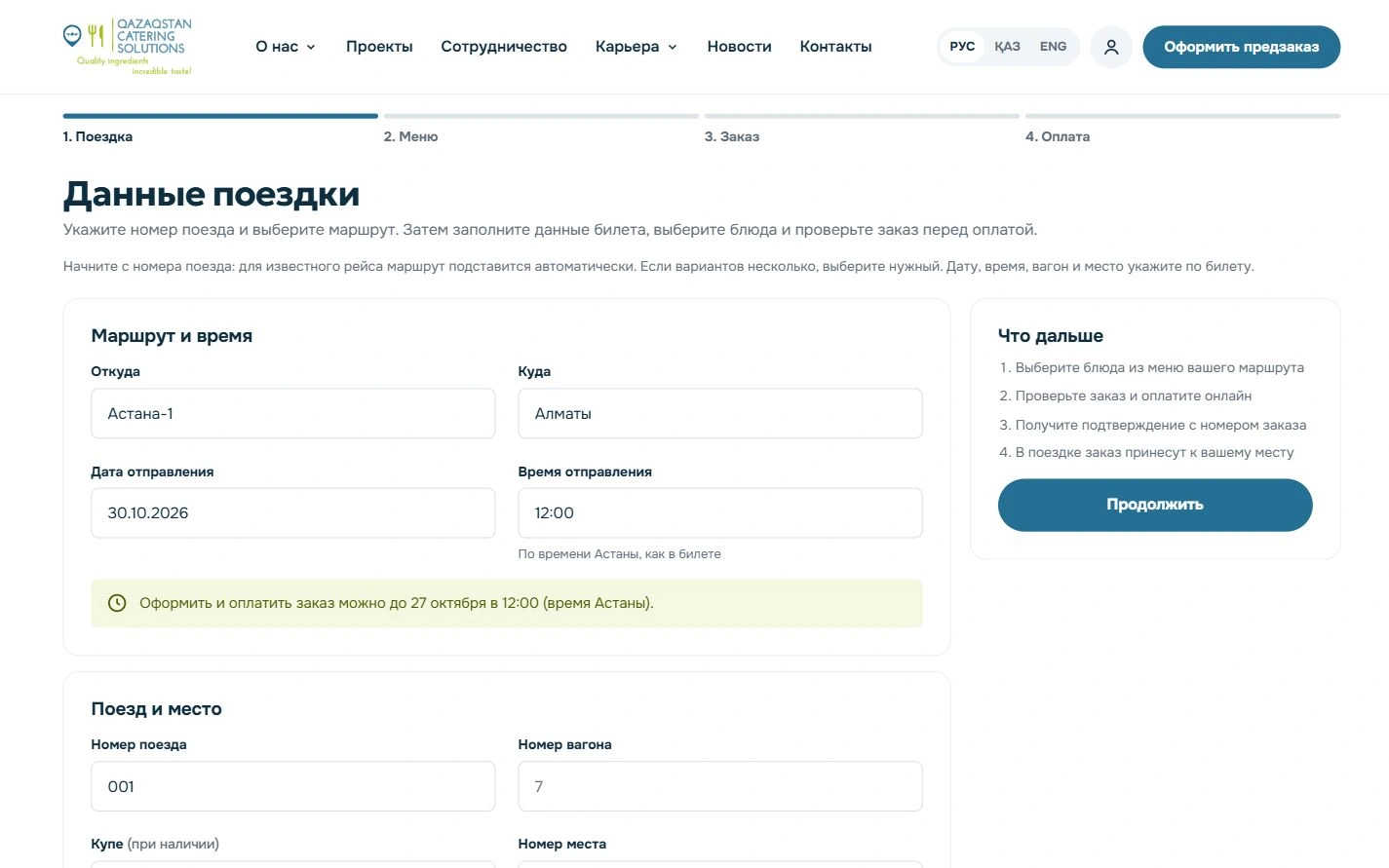Click the Данные поездки heading
Image resolution: width=1389 pixels, height=868 pixels.
pyautogui.click(x=212, y=195)
